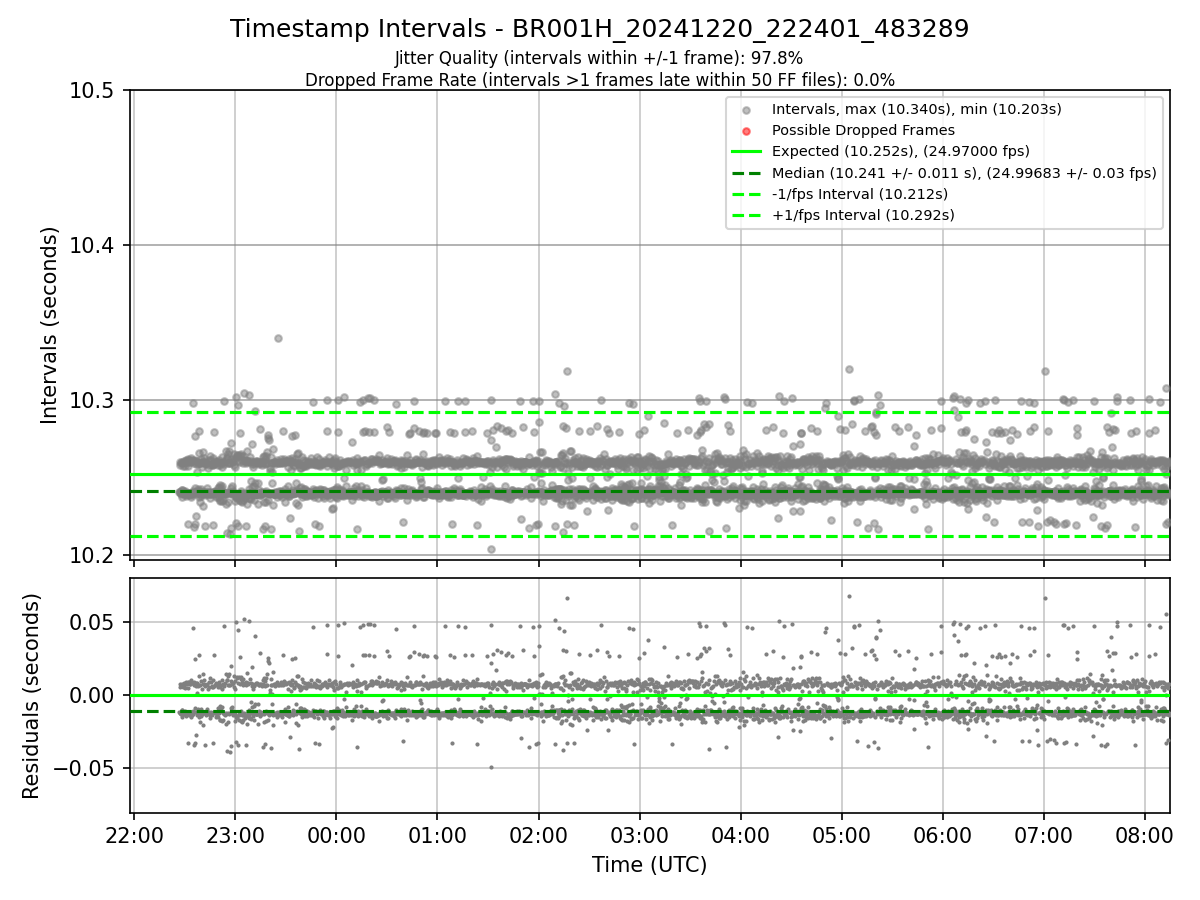This screenshot has width=1200, height=900.
Task: Click the 'Time (UTC)' x-axis label
Action: (649, 864)
